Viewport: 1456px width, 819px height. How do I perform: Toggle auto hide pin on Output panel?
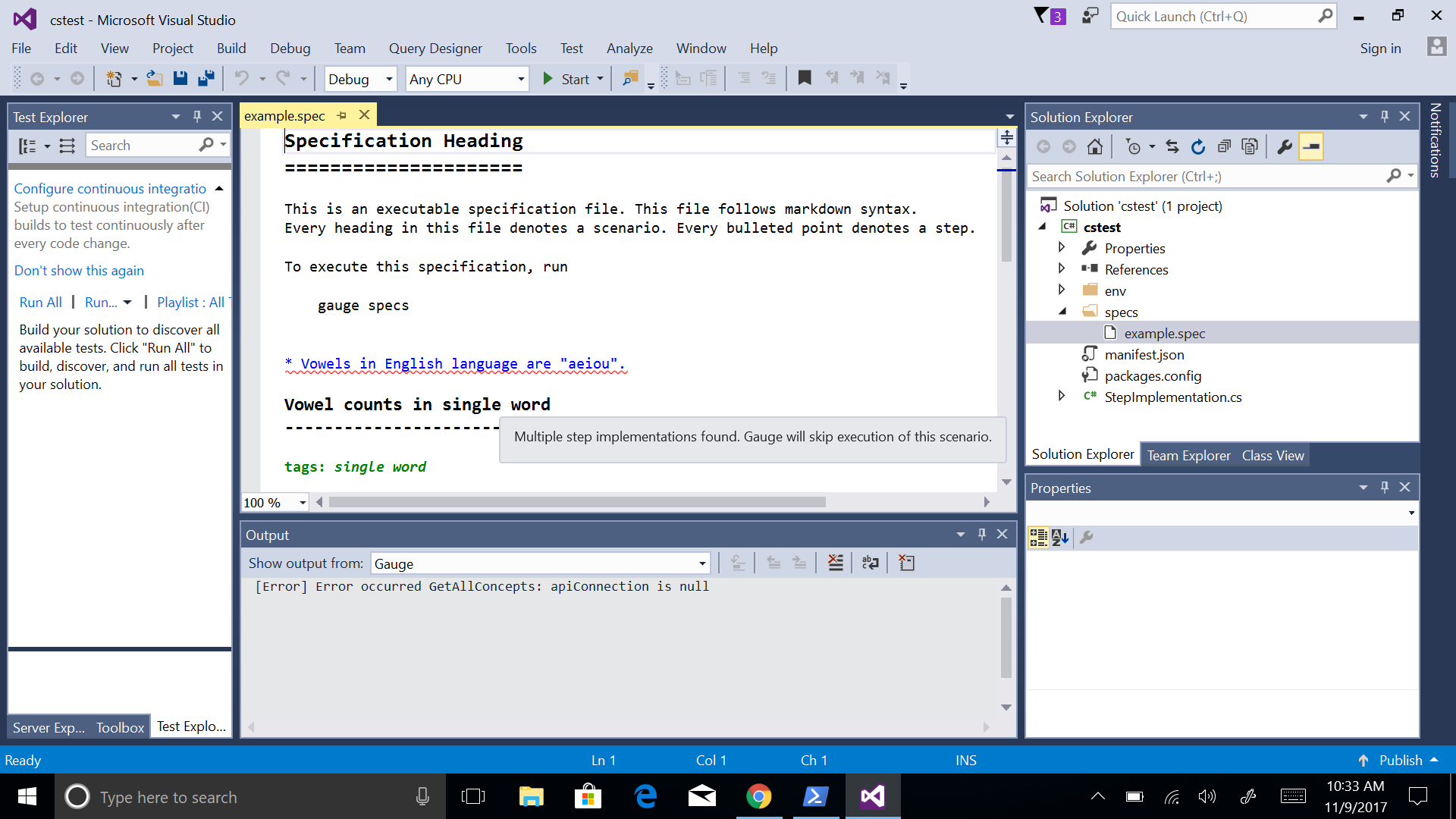[x=982, y=535]
